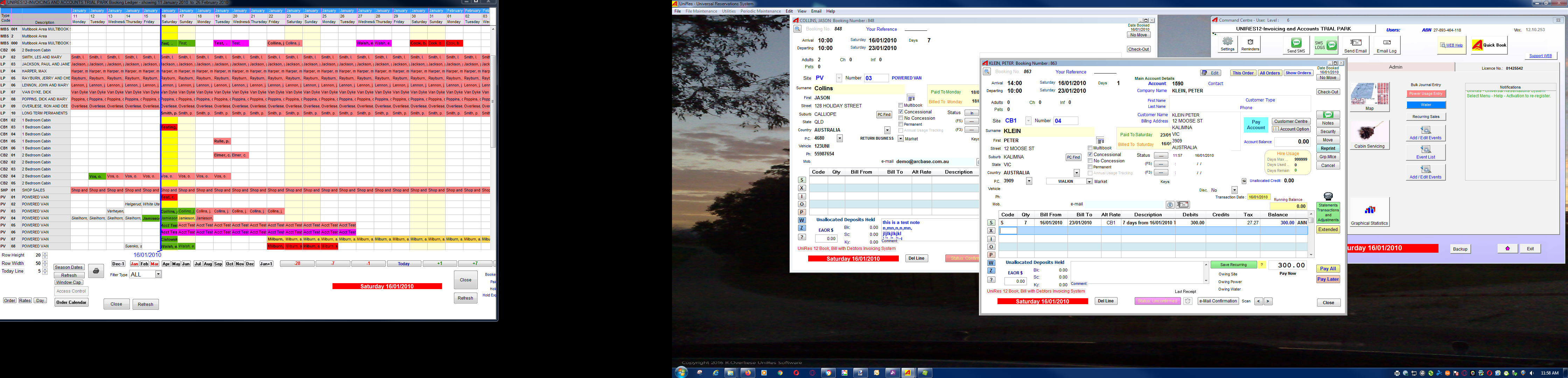Toggle Permanent checkbox in Collins booking
1568x378 pixels.
(x=901, y=124)
